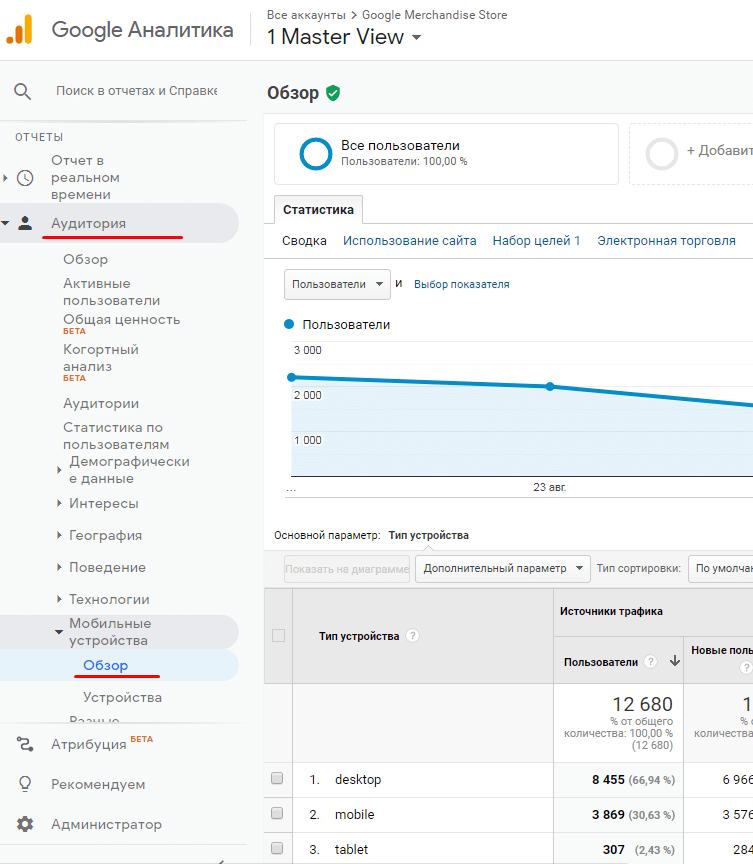753x864 pixels.
Task: Click the 12 680 total users value
Action: (x=642, y=704)
